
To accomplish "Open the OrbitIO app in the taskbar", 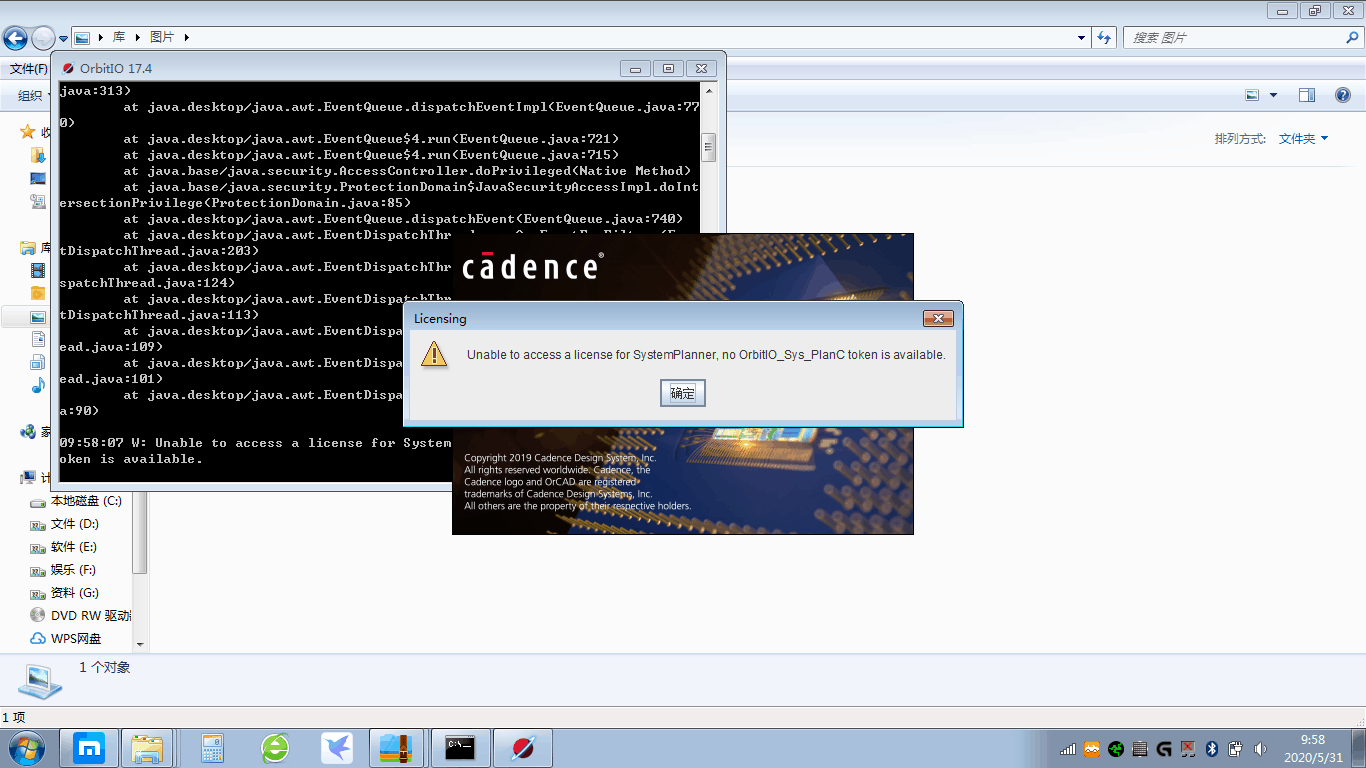I will pyautogui.click(x=523, y=748).
